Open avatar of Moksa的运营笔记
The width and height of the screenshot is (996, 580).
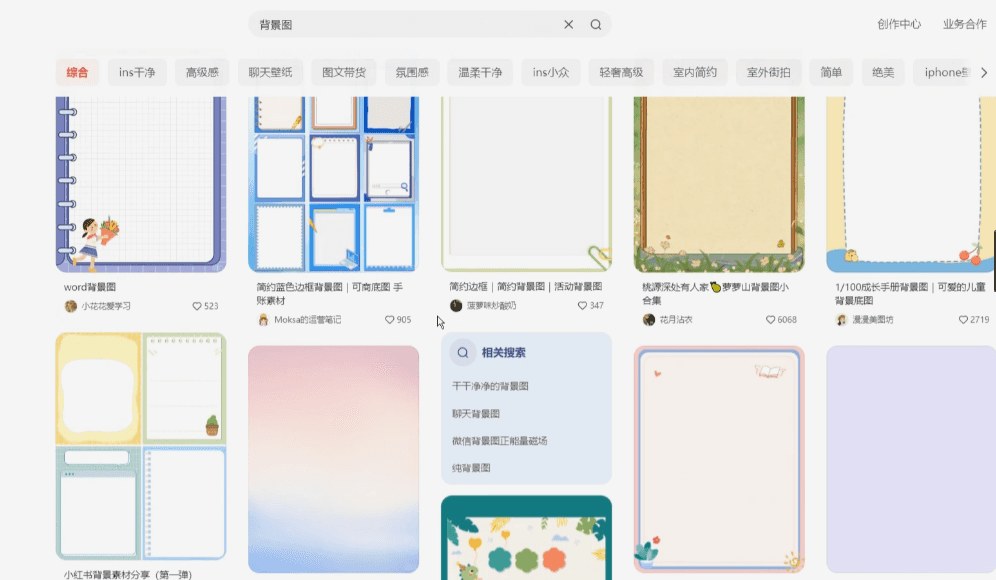pos(264,320)
